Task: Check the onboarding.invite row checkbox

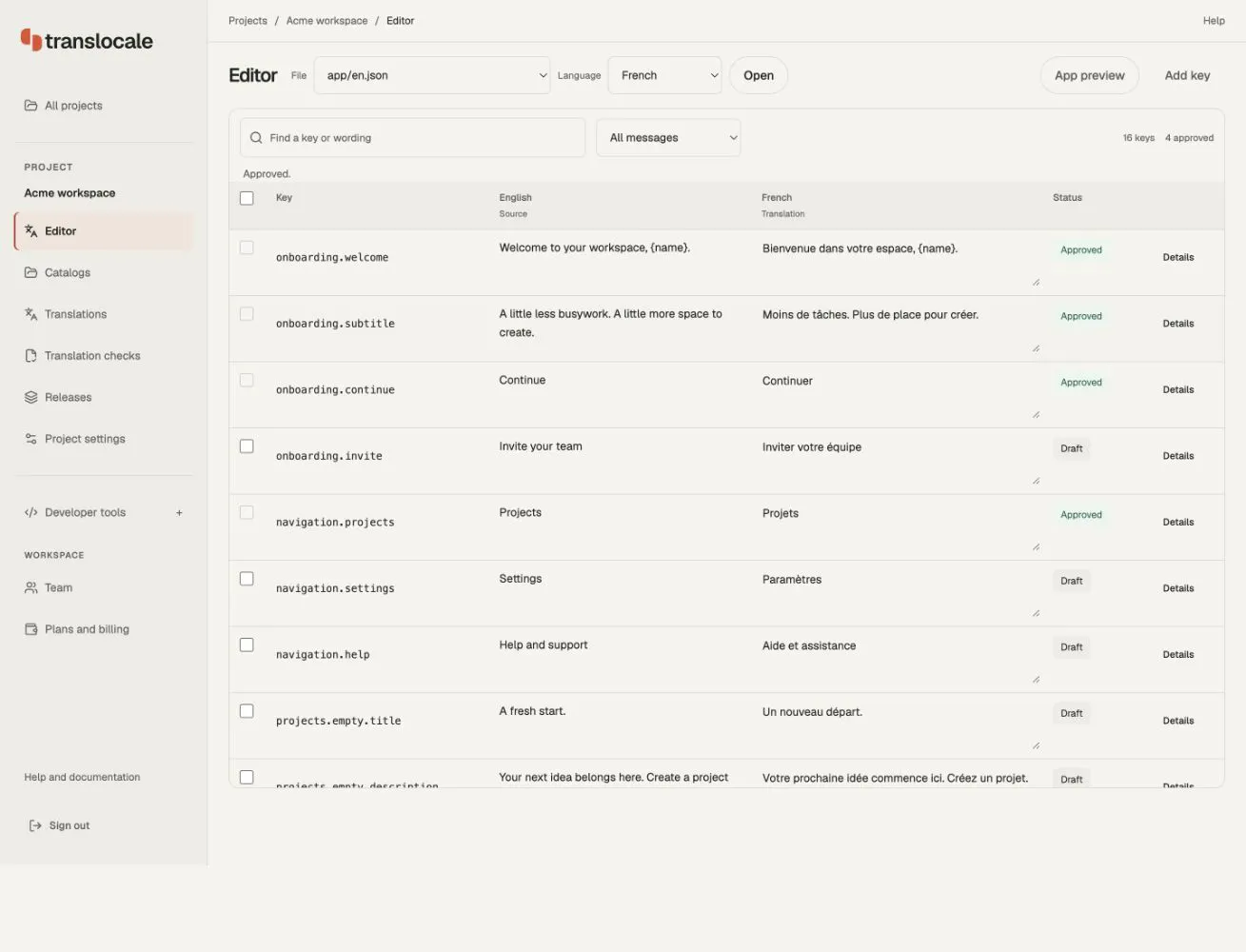Action: point(247,446)
